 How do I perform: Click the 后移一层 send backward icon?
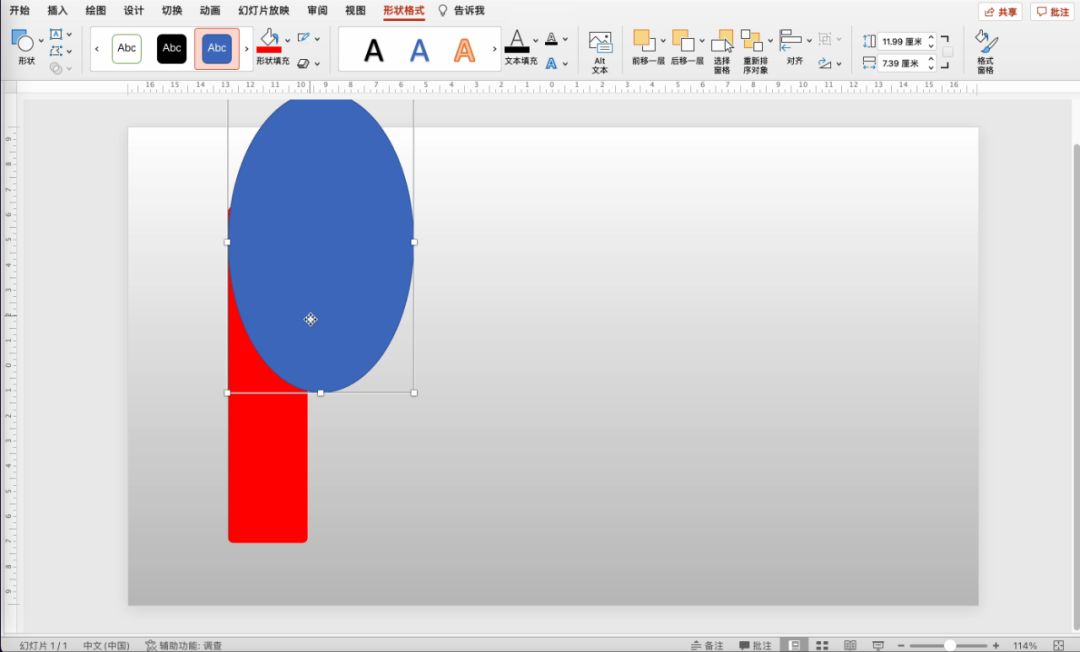(x=683, y=41)
